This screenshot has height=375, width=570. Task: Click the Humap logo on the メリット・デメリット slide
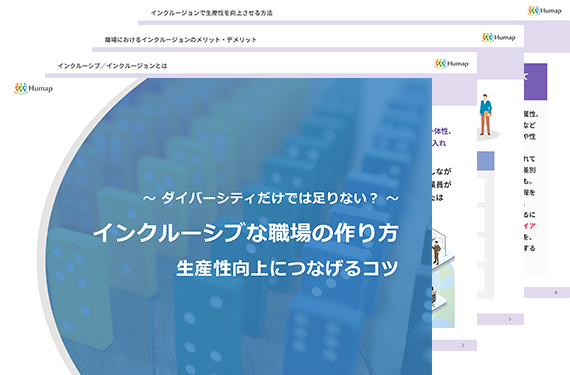(x=498, y=37)
